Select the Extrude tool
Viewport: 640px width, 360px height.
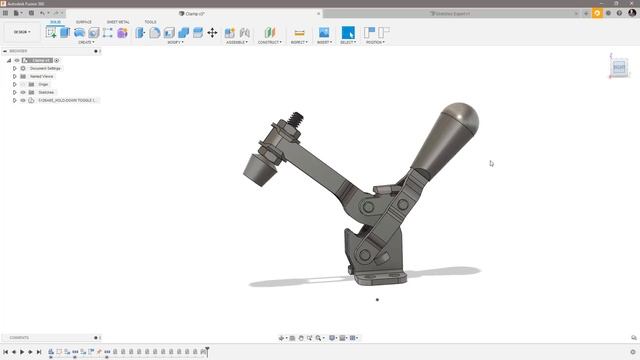65,33
